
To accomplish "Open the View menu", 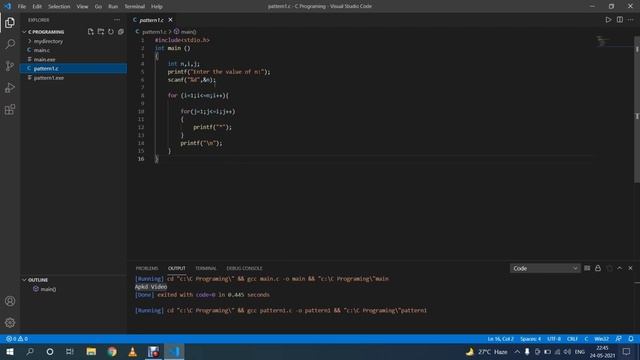I will pos(82,6).
